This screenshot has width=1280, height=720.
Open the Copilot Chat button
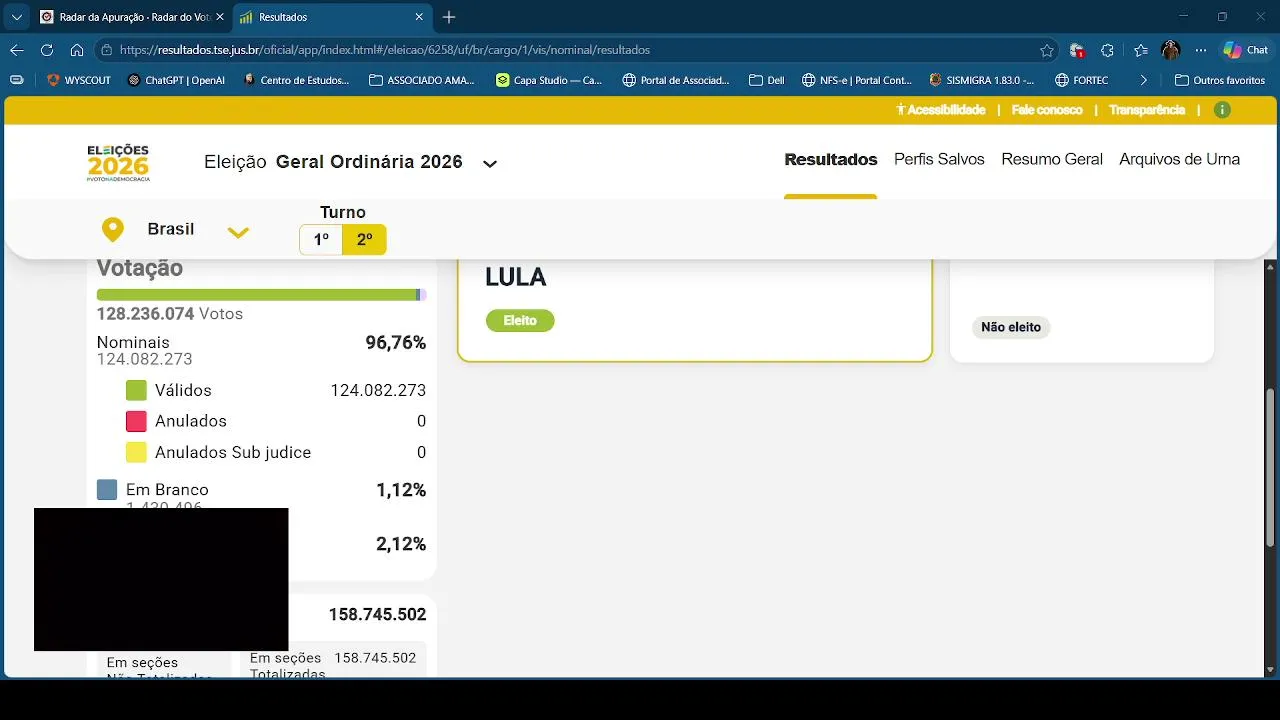click(x=1246, y=50)
